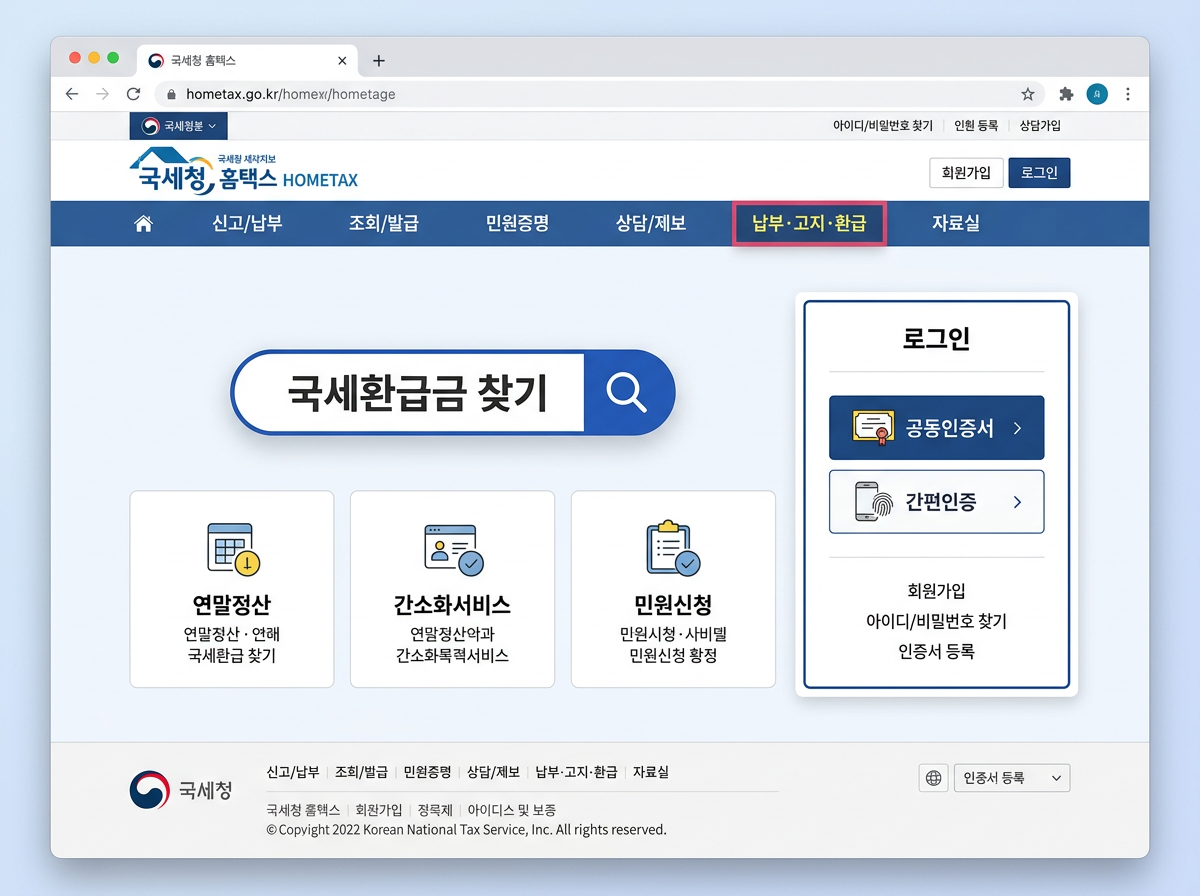Click the 연말정산 card title
The width and height of the screenshot is (1200, 896).
[x=232, y=605]
